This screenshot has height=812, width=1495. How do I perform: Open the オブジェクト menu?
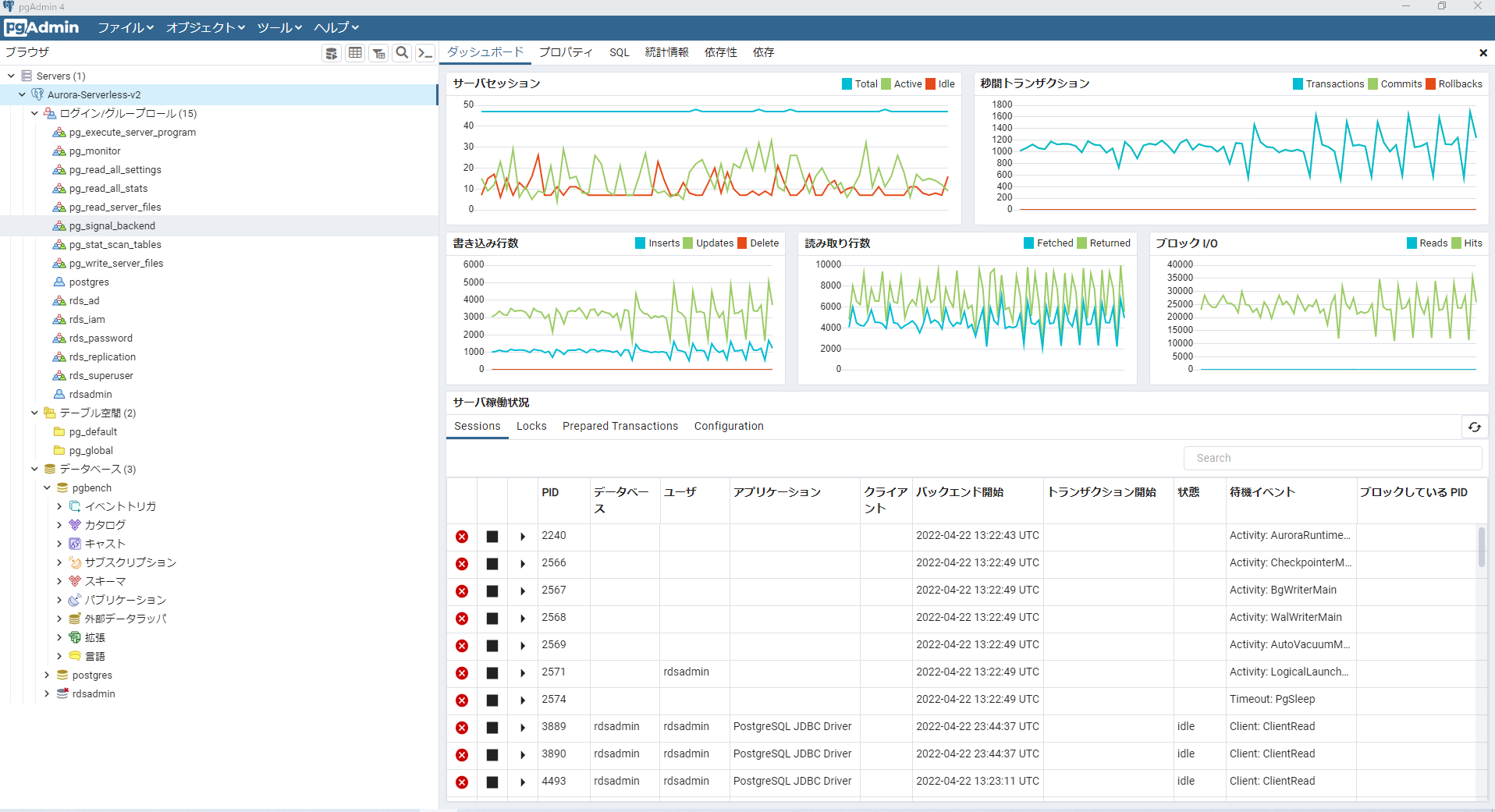coord(205,28)
